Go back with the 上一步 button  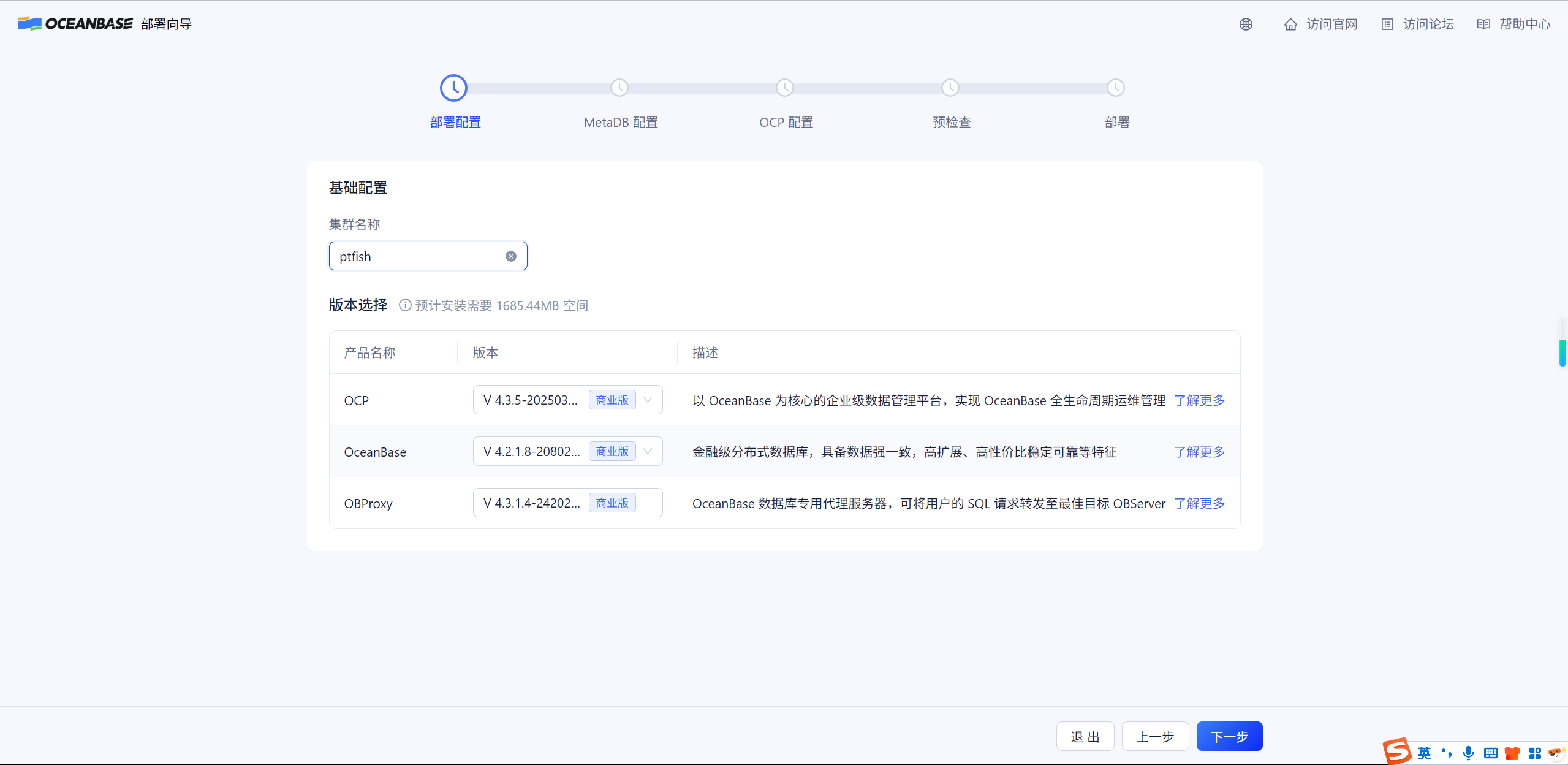pyautogui.click(x=1155, y=736)
